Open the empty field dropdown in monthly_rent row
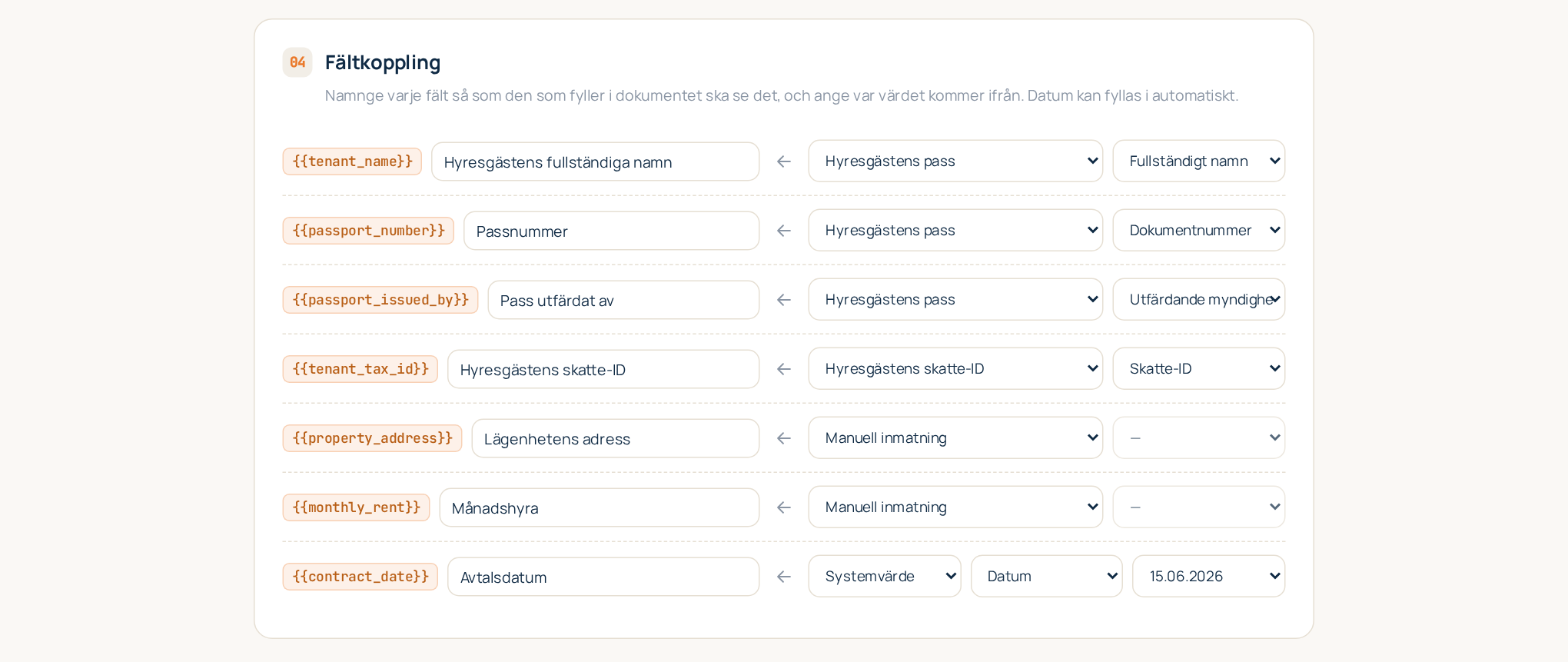The image size is (1568, 662). (x=1199, y=507)
